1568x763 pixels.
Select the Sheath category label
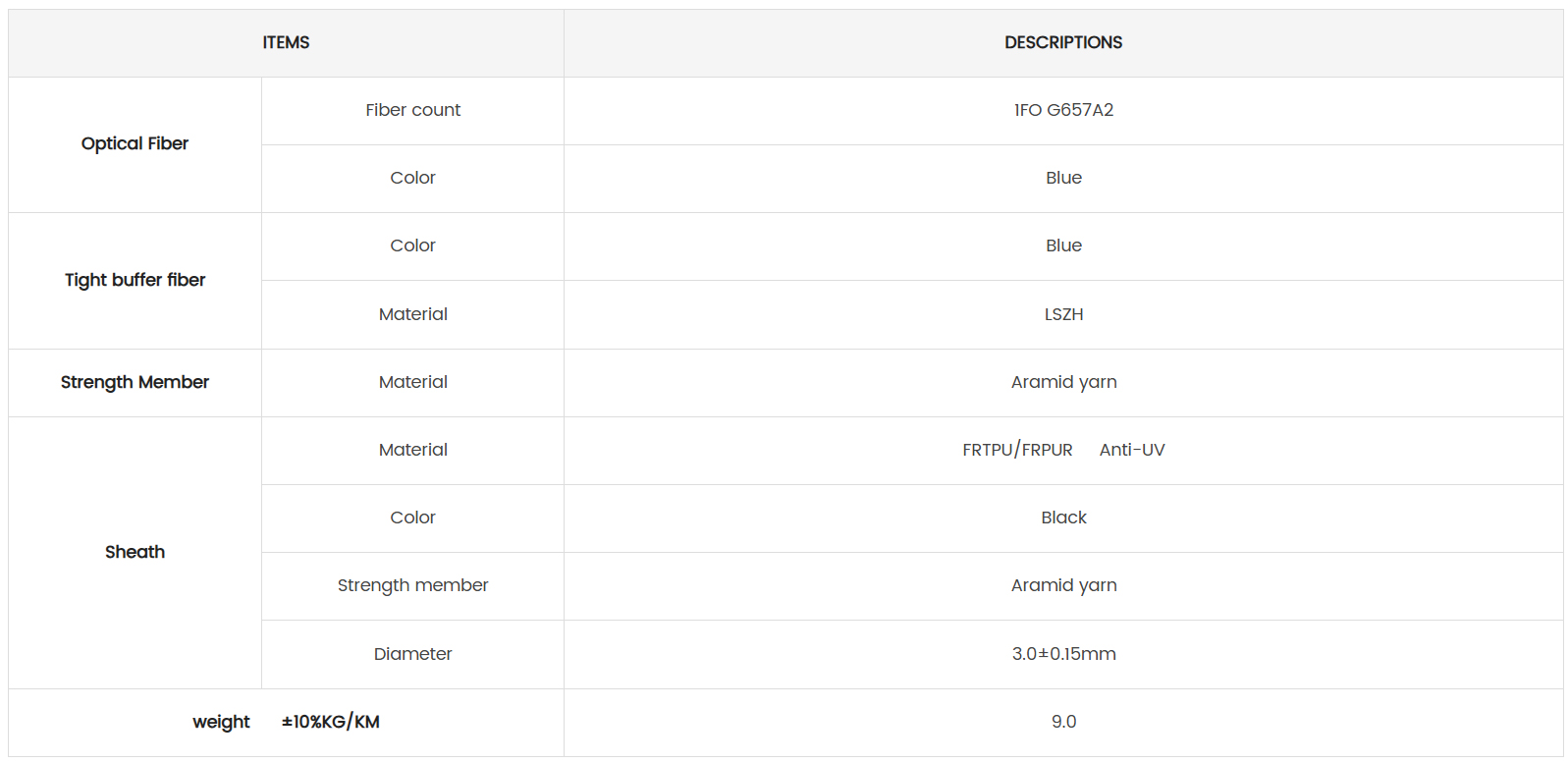[135, 552]
